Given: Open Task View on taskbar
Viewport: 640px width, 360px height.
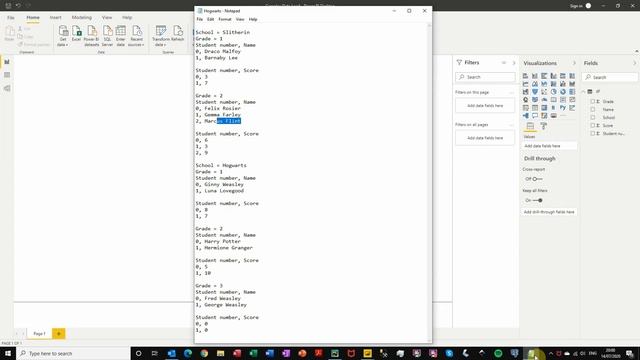Looking at the screenshot, I should (155, 353).
